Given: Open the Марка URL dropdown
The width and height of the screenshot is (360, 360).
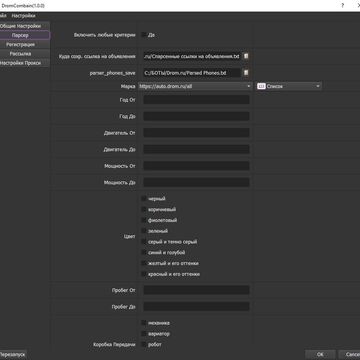Looking at the screenshot, I should [195, 86].
